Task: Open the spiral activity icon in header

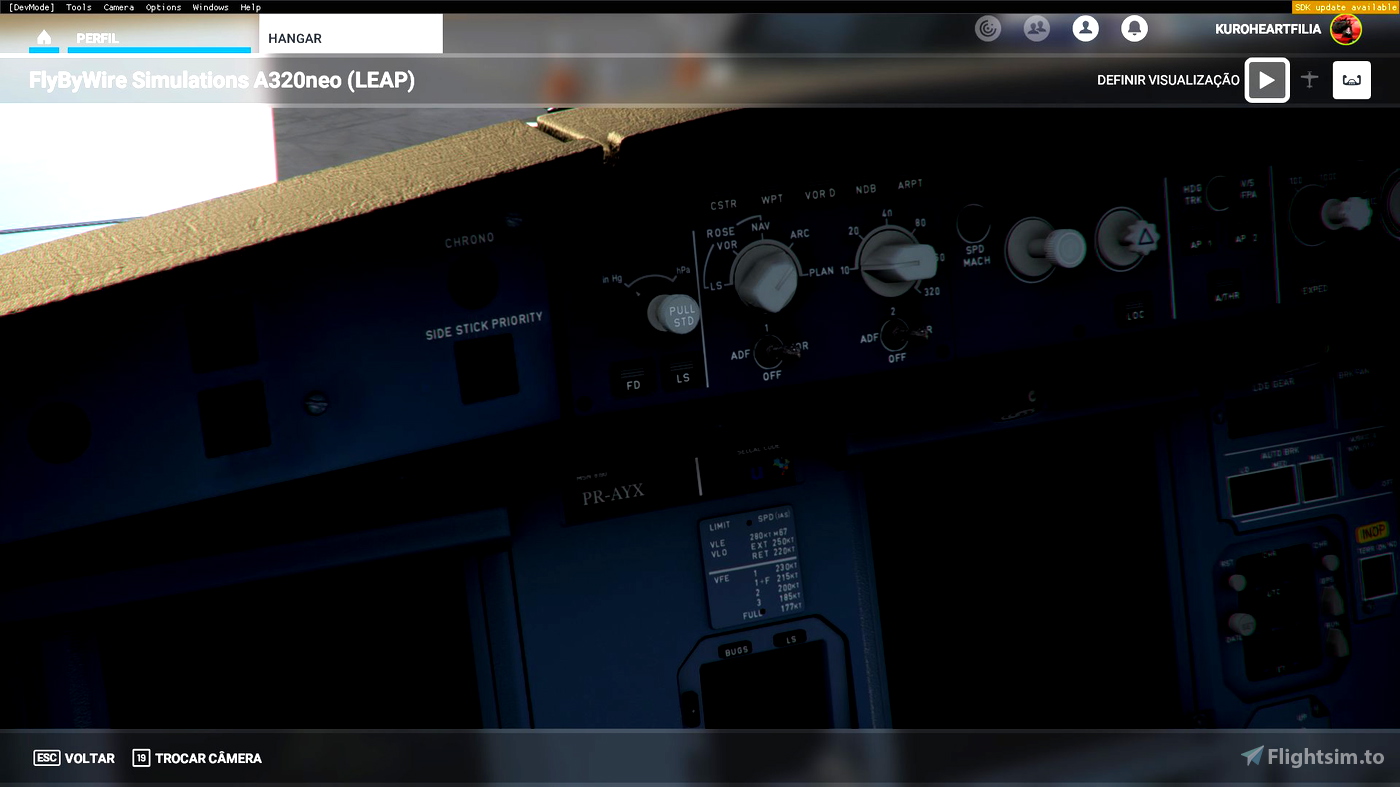Action: point(988,29)
